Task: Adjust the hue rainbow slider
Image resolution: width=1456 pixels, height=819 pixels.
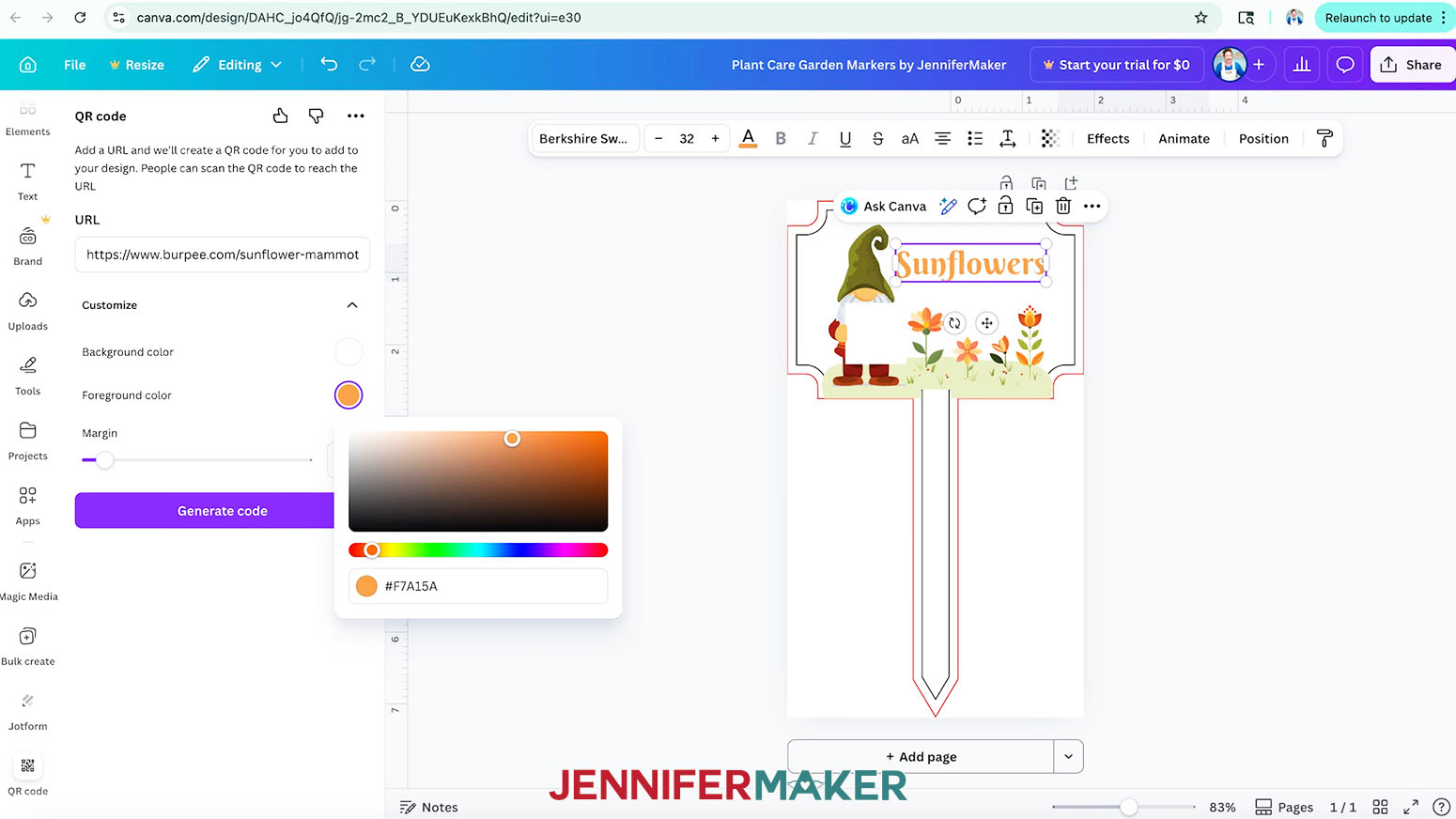Action: 478,550
